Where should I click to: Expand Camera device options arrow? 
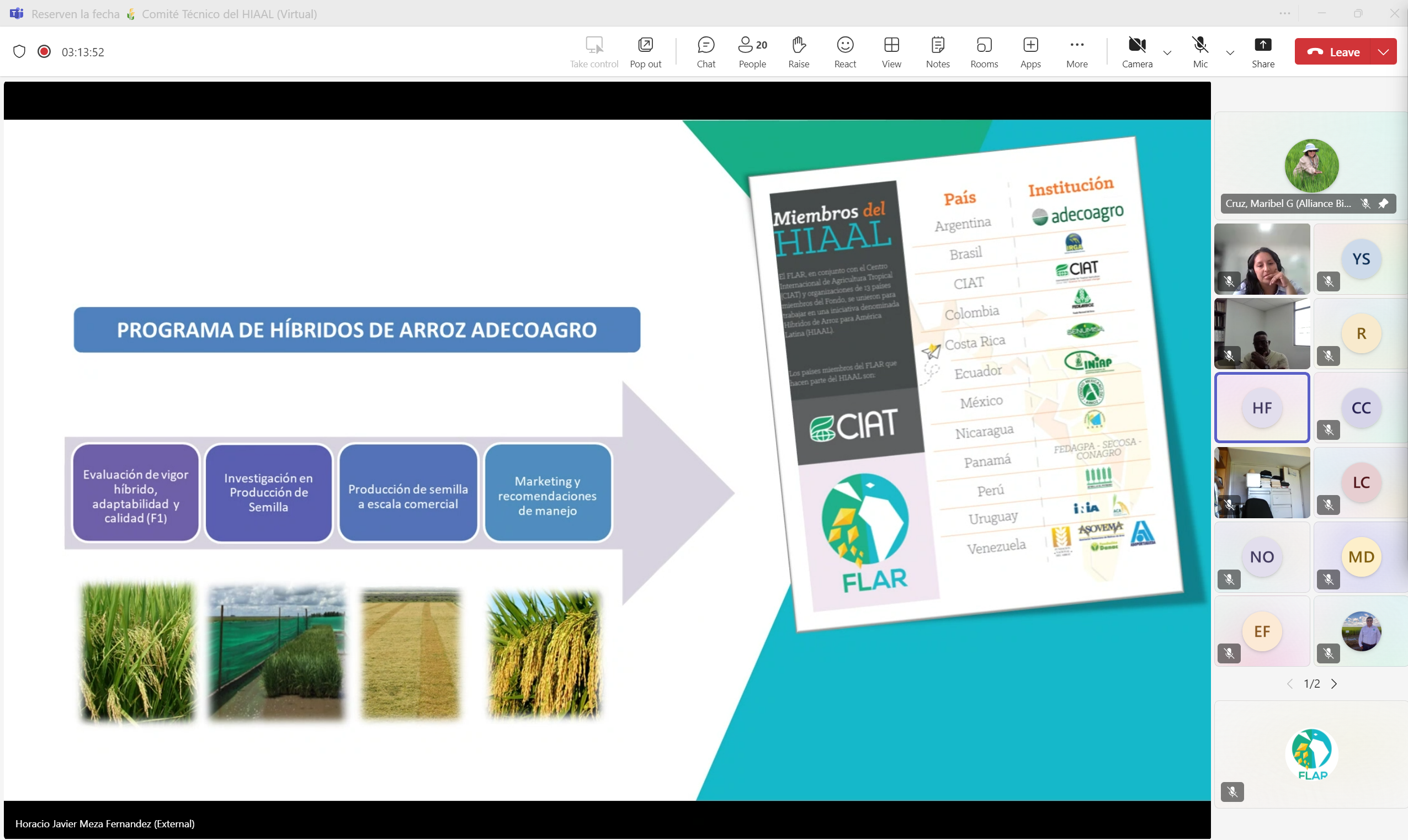pos(1167,52)
